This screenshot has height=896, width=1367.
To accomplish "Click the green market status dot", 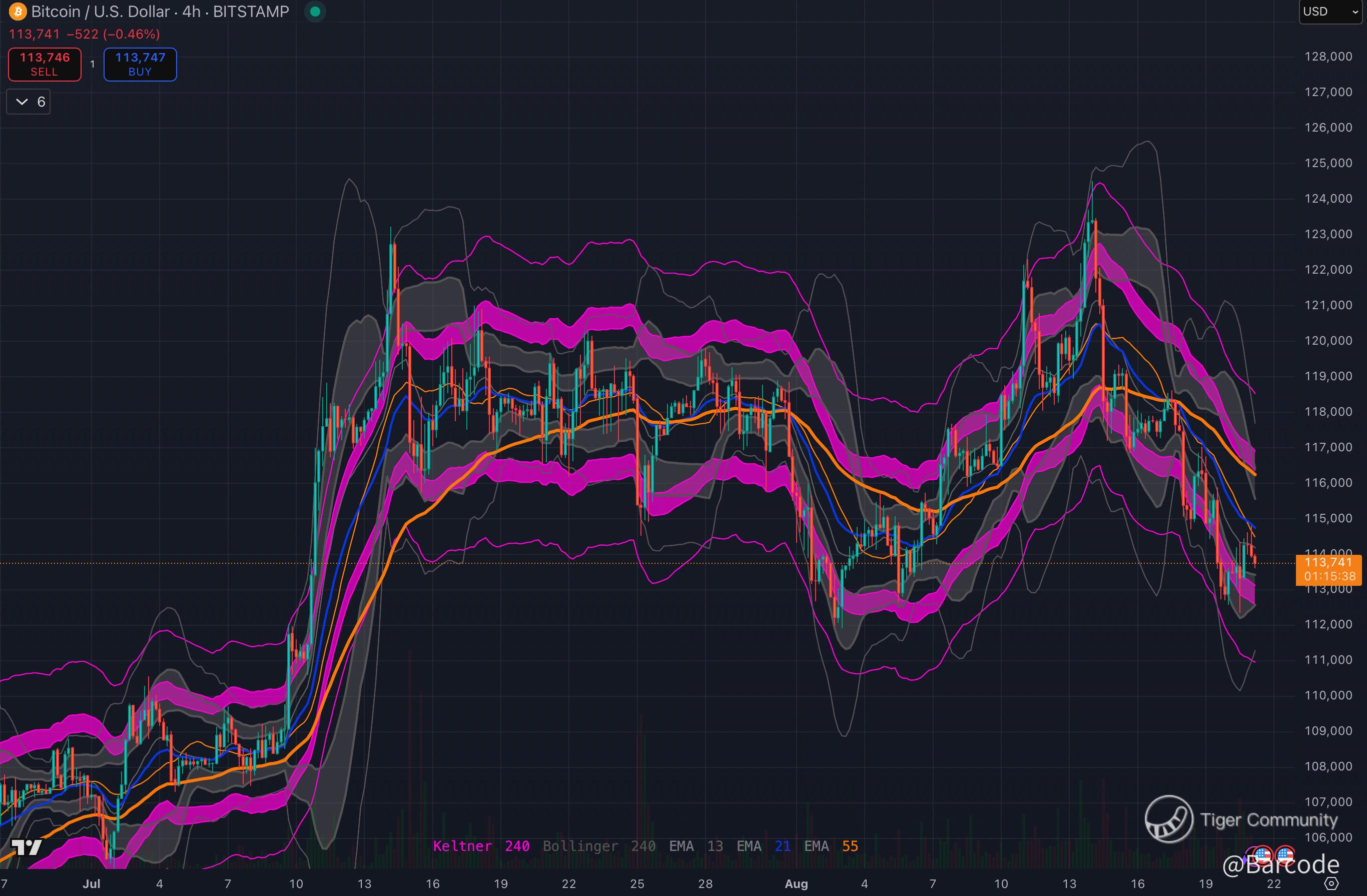I will click(315, 12).
